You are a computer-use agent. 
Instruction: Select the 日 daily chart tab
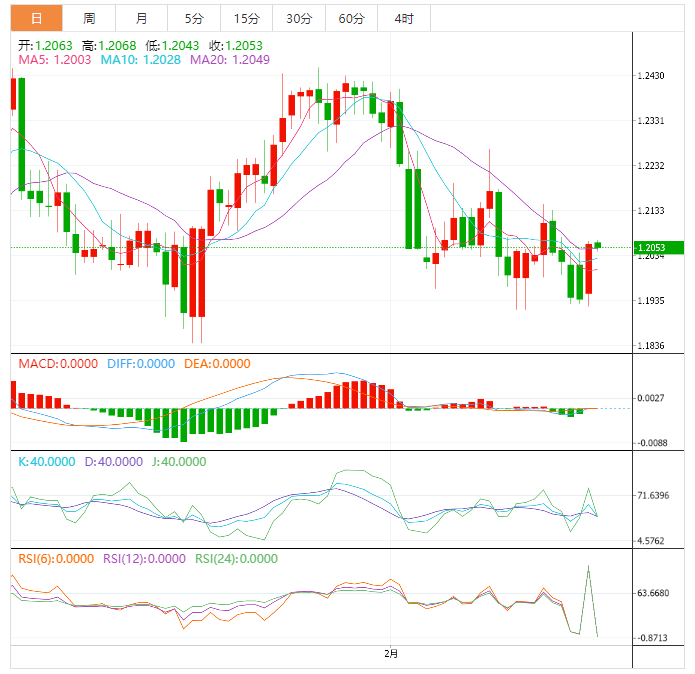(x=36, y=18)
